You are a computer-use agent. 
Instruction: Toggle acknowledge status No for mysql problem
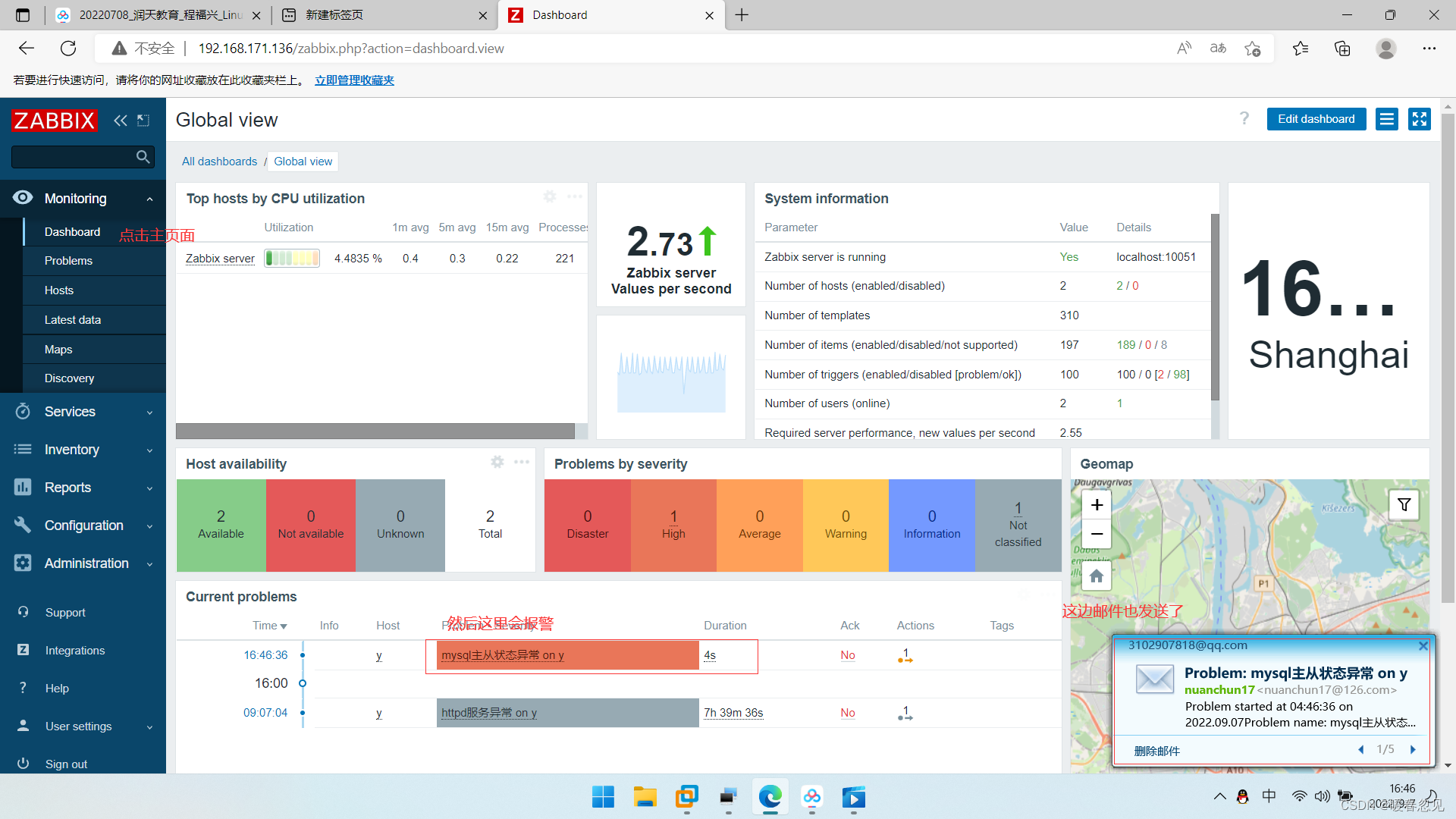click(x=847, y=655)
